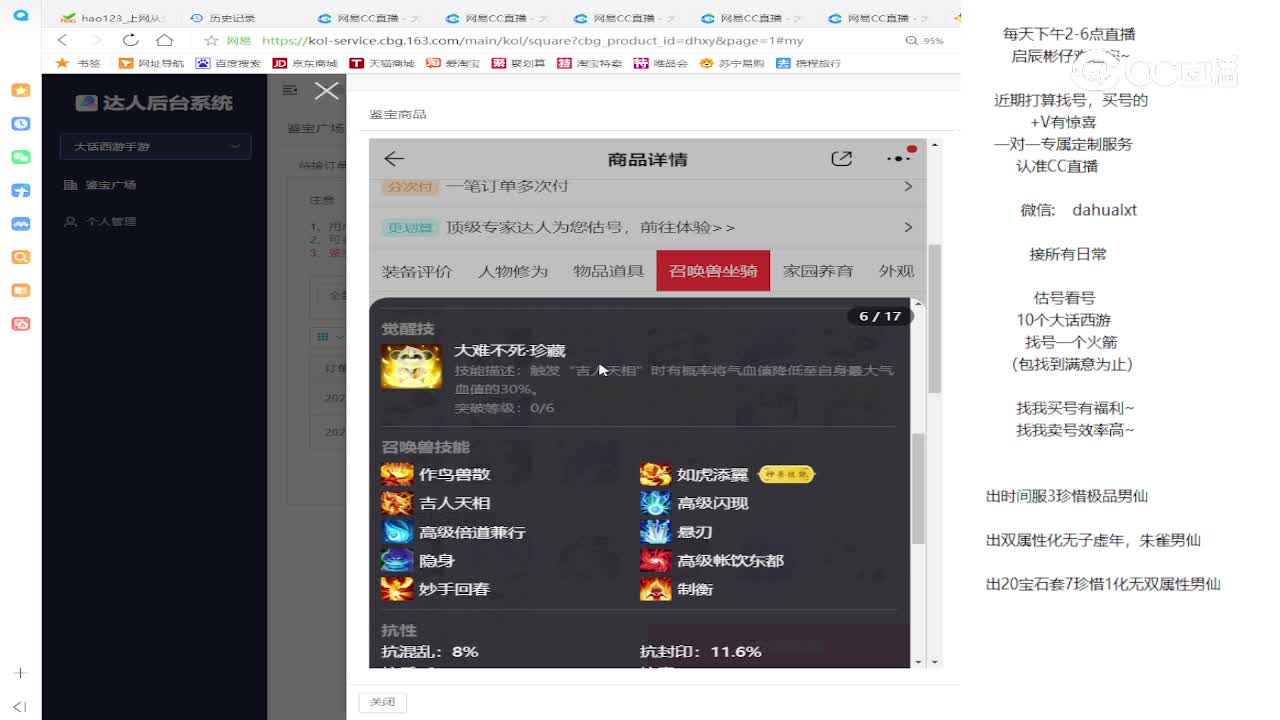Reload the page with the refresh icon
This screenshot has width=1280, height=720.
pos(130,40)
